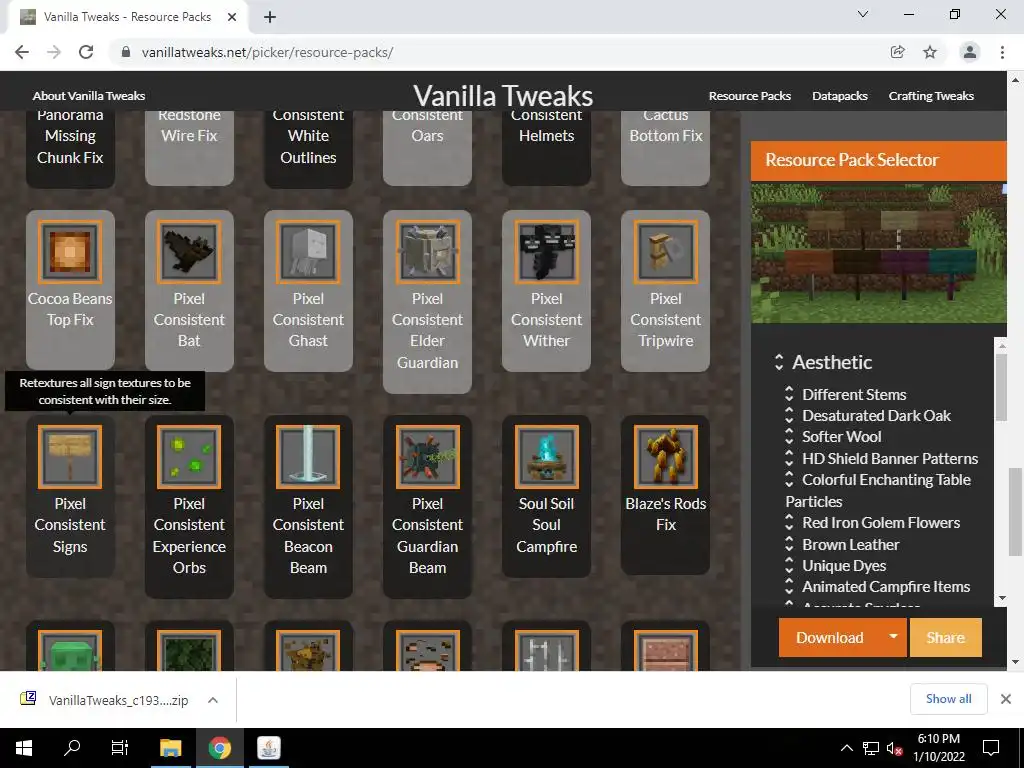Open the notification center in taskbar
This screenshot has width=1024, height=768.
(991, 748)
